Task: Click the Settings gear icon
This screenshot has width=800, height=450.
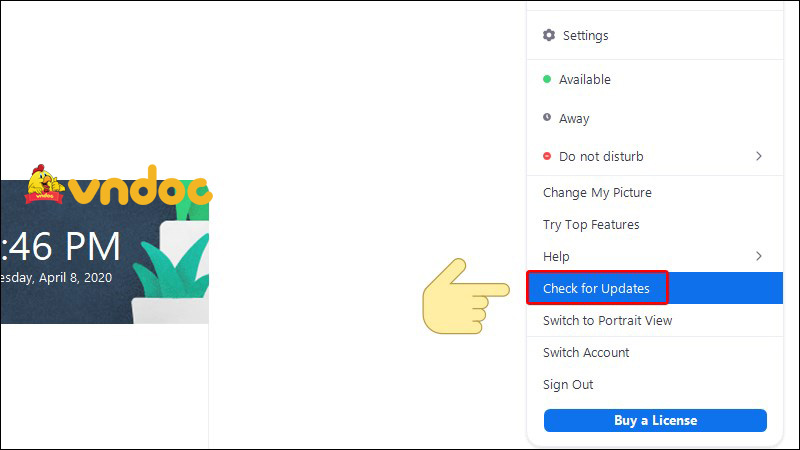Action: 548,36
